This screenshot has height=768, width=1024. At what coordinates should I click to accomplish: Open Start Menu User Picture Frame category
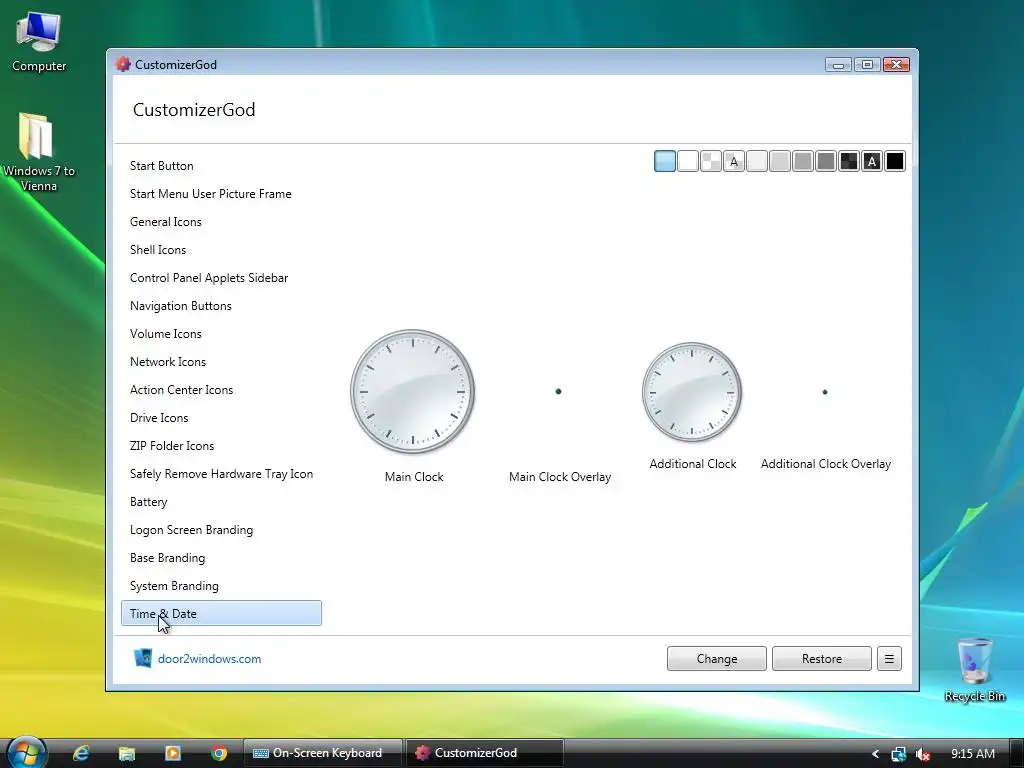click(221, 194)
